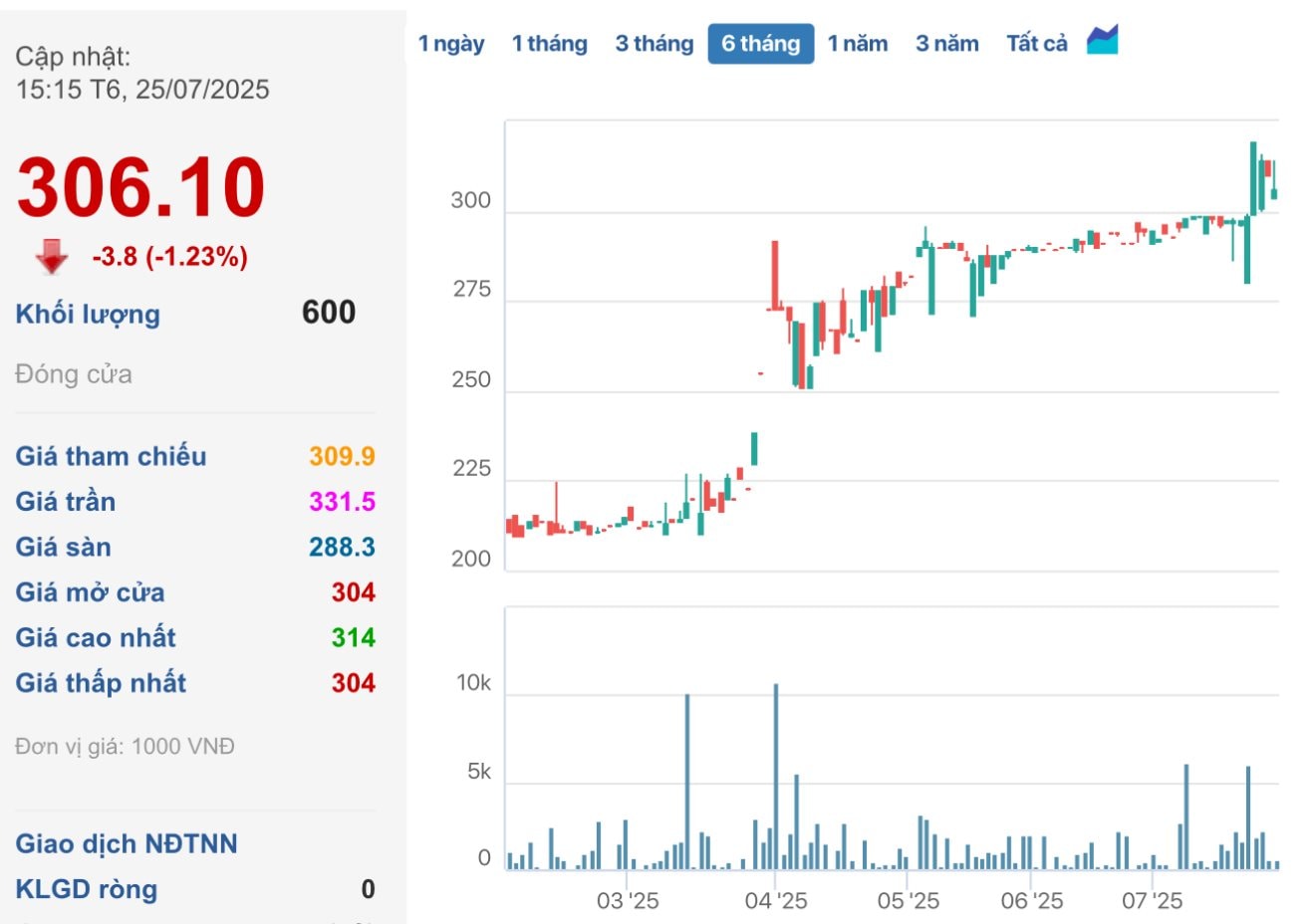Choose the 3 tháng range tab
This screenshot has width=1315, height=924.
[x=654, y=44]
